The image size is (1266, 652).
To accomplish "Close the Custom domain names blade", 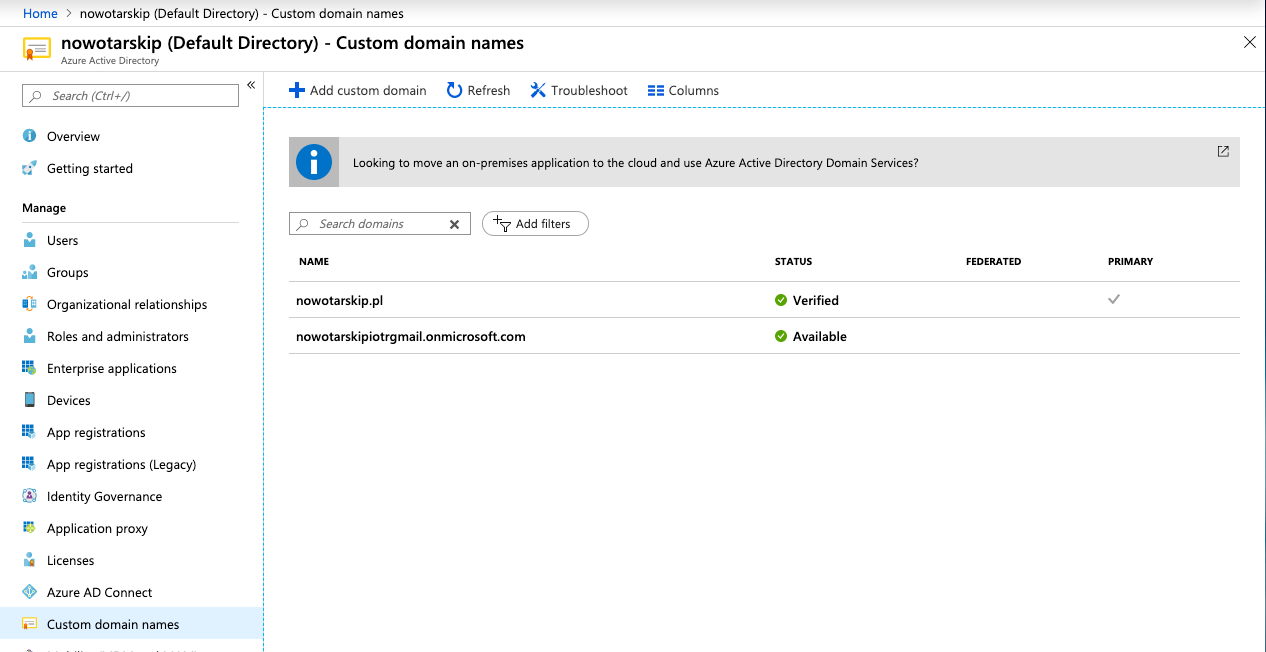I will (x=1249, y=42).
